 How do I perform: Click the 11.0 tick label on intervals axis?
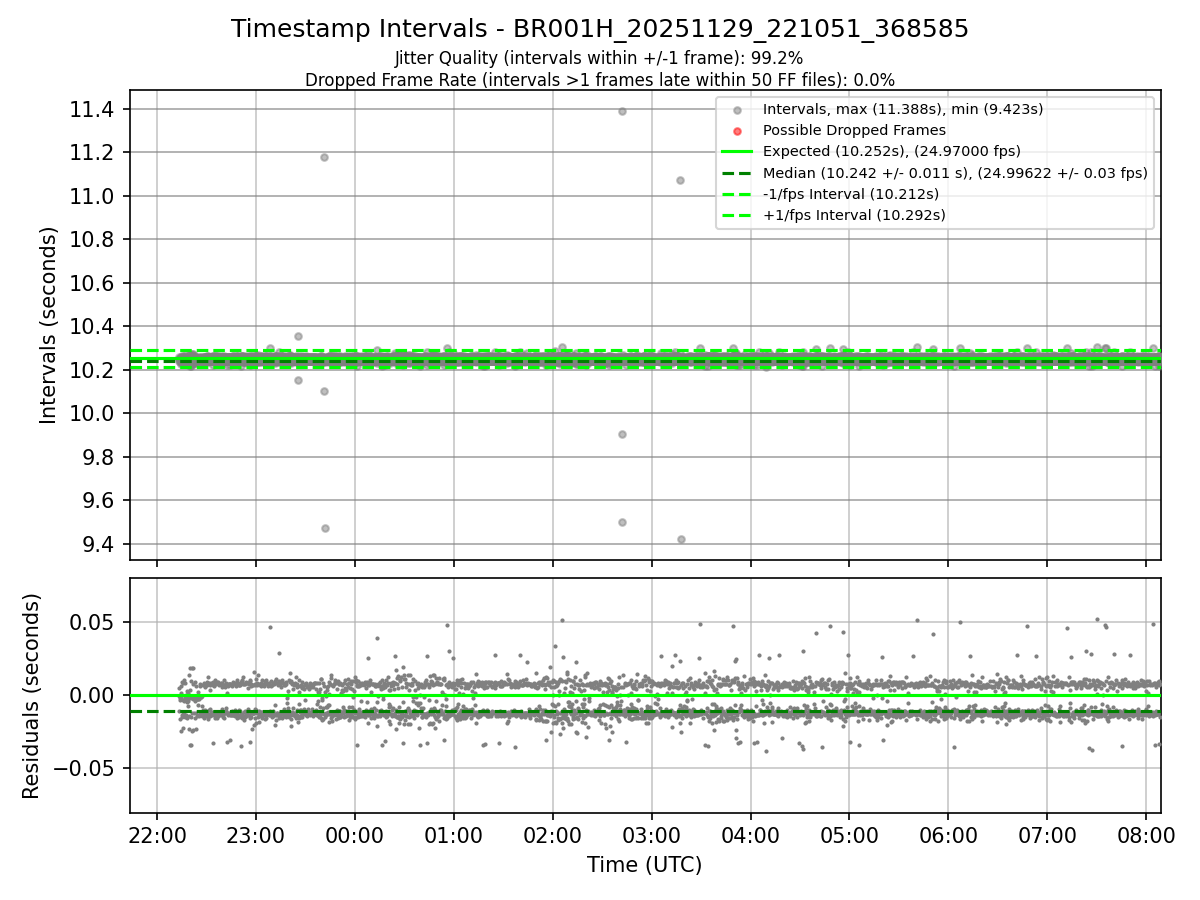point(92,196)
